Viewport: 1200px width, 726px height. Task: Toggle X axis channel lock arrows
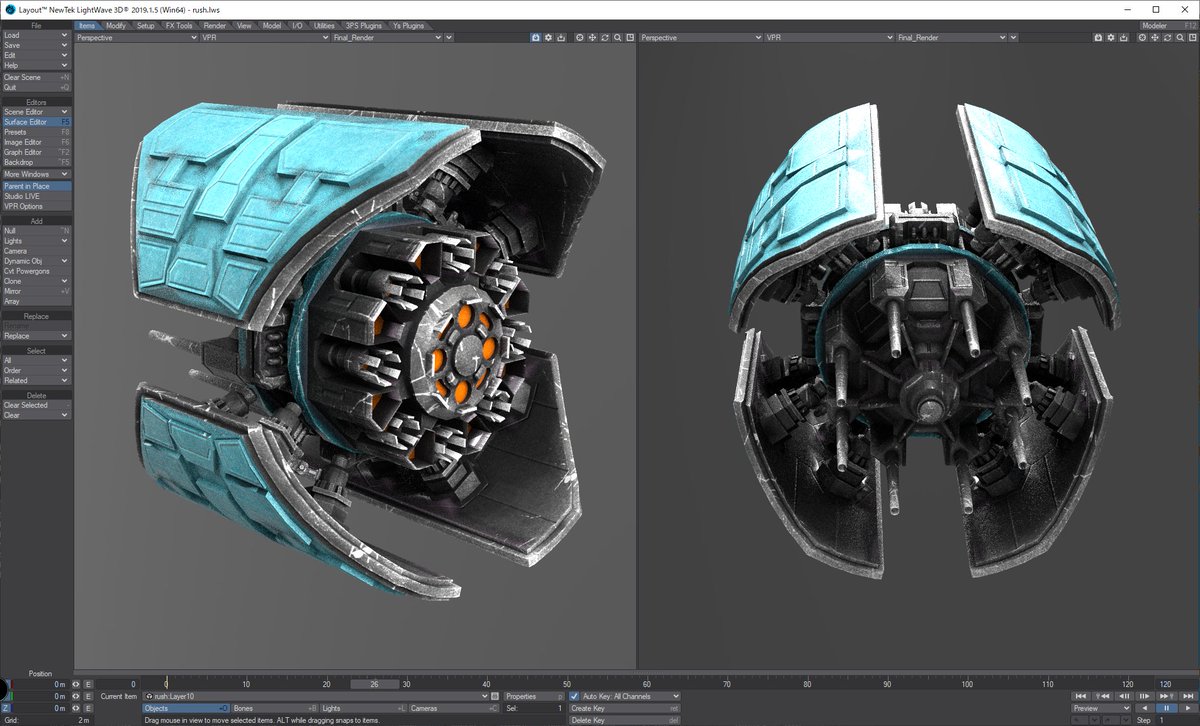pyautogui.click(x=76, y=684)
